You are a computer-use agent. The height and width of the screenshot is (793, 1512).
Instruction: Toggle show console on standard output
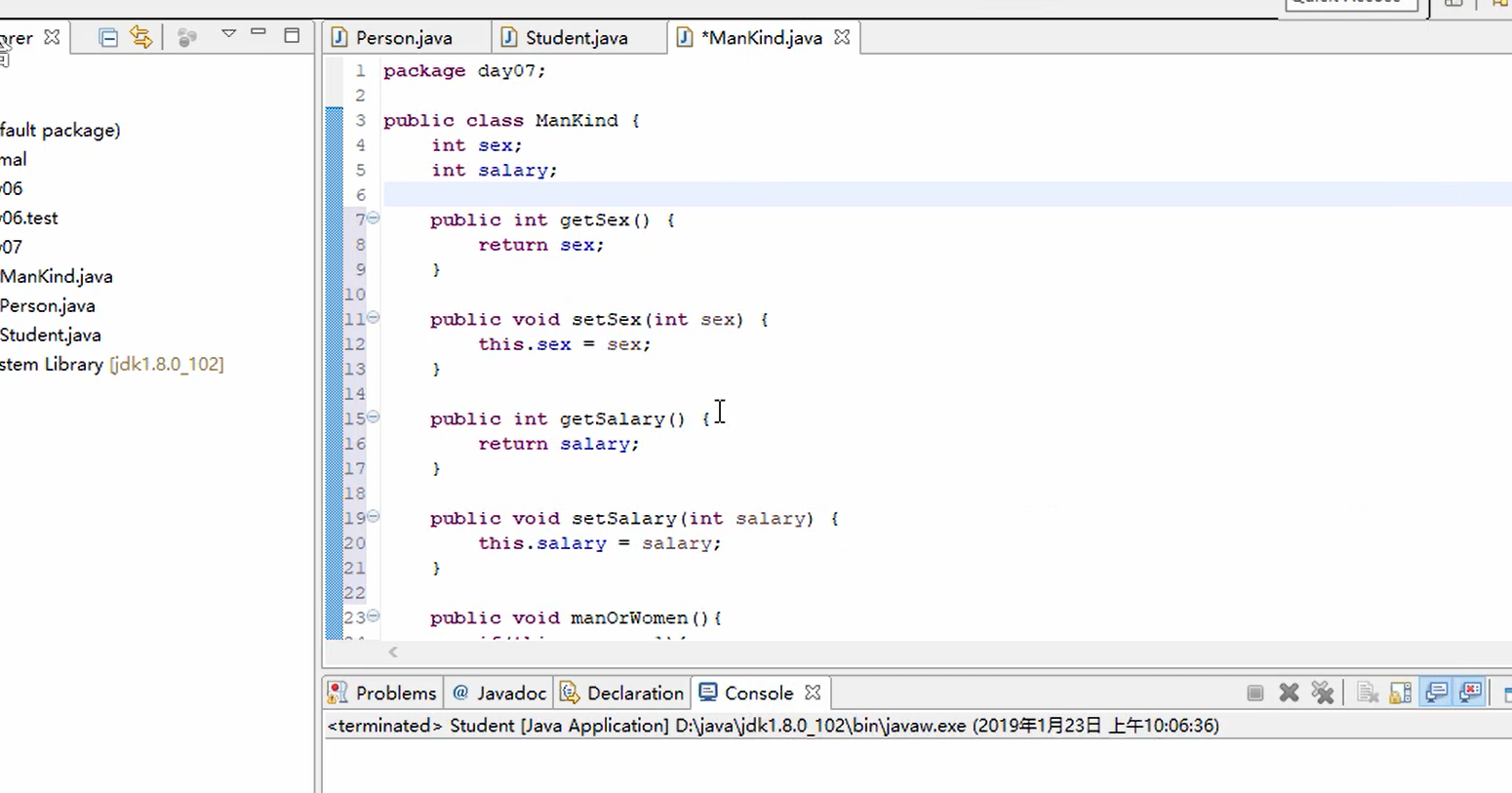(x=1436, y=693)
